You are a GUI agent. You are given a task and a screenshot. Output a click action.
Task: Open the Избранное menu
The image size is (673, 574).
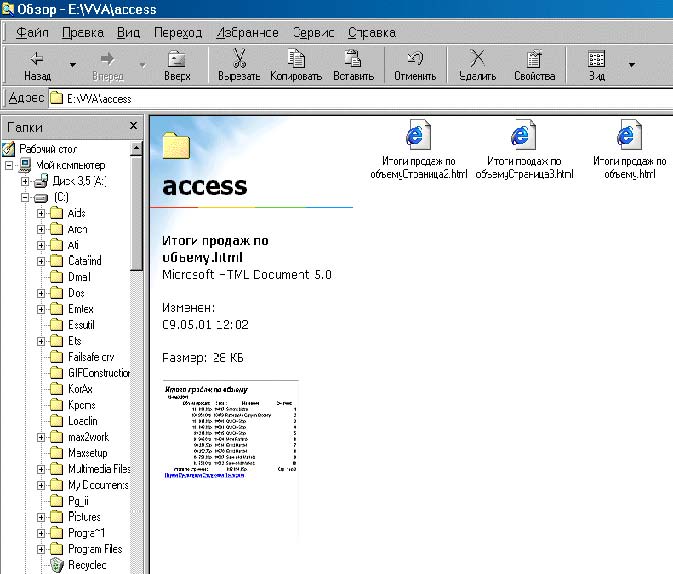(246, 32)
